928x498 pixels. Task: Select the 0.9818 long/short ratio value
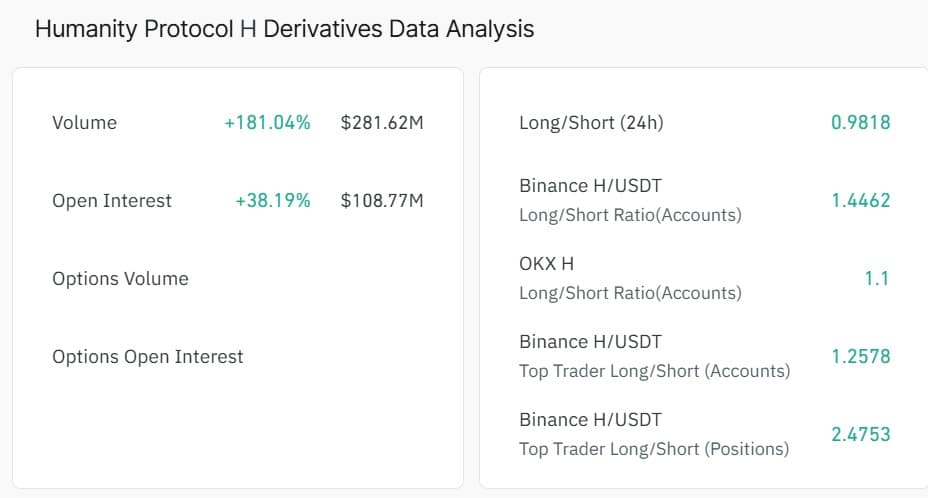point(861,123)
